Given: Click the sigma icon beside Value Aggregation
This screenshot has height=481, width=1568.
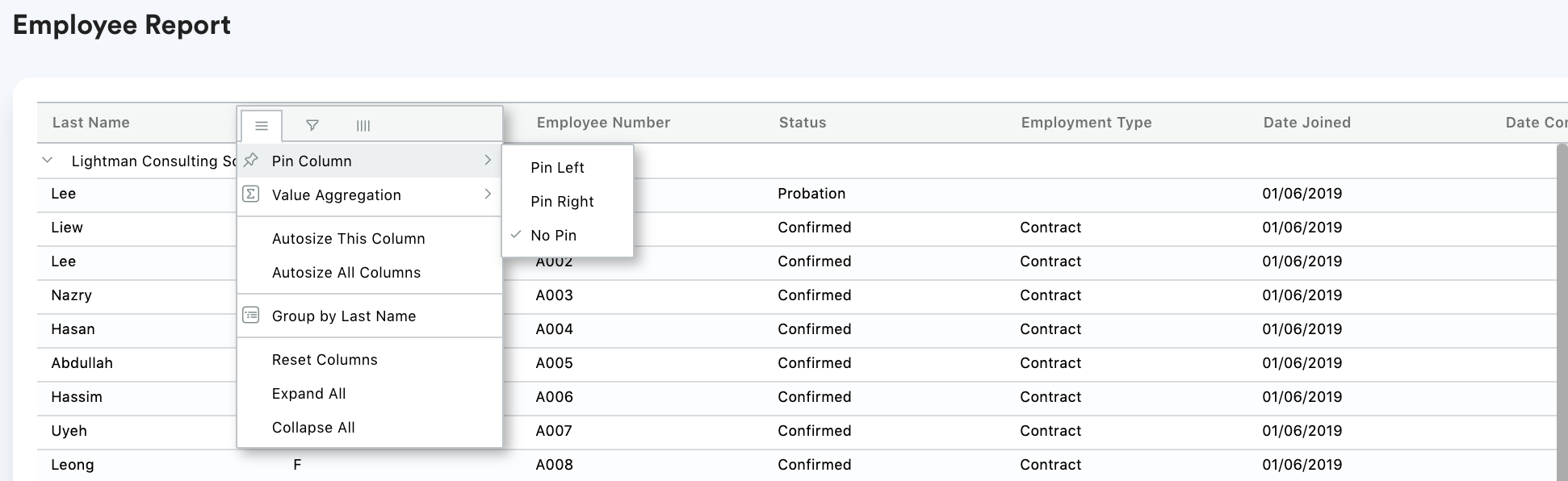Looking at the screenshot, I should [x=251, y=194].
